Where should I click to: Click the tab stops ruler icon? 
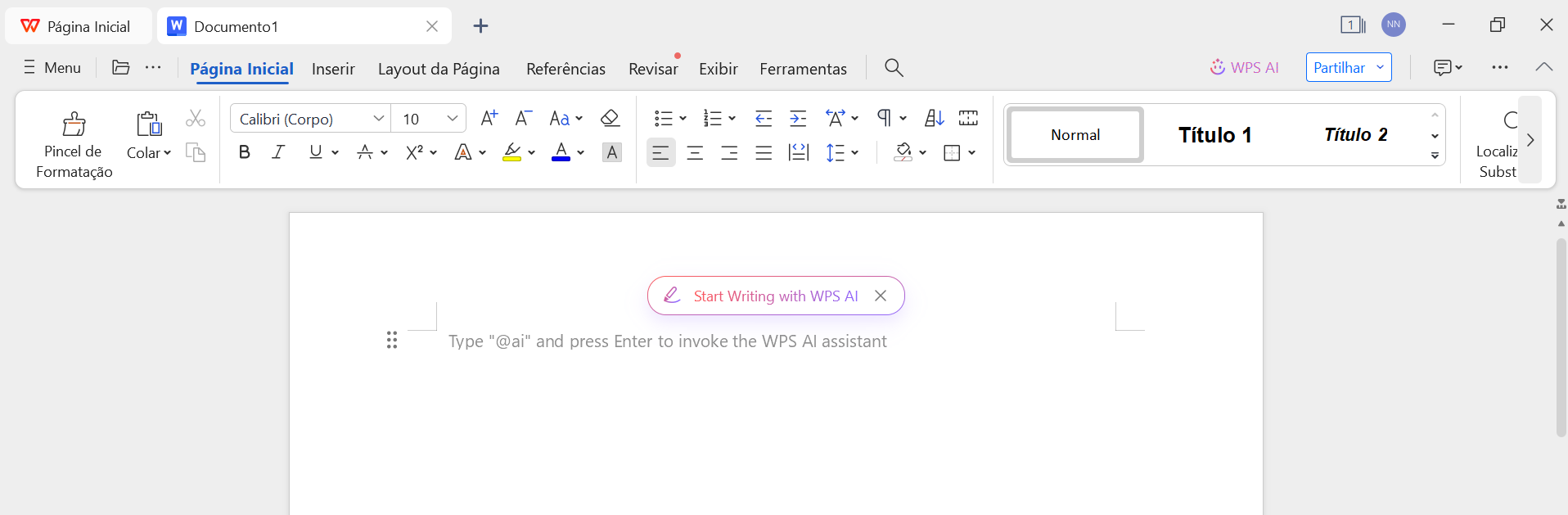968,119
